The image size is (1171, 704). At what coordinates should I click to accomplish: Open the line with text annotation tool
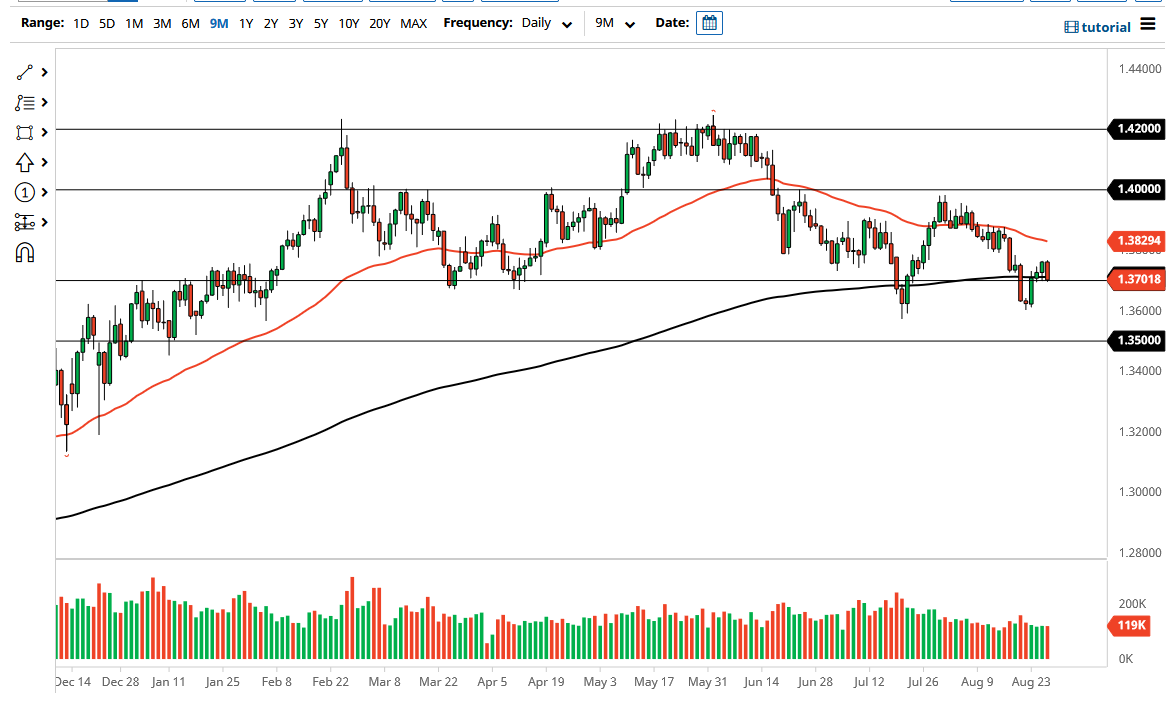point(26,102)
